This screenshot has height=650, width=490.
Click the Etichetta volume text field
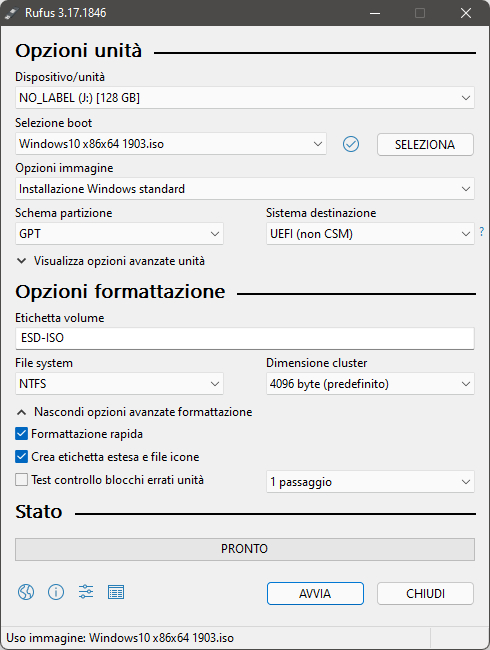tap(245, 338)
